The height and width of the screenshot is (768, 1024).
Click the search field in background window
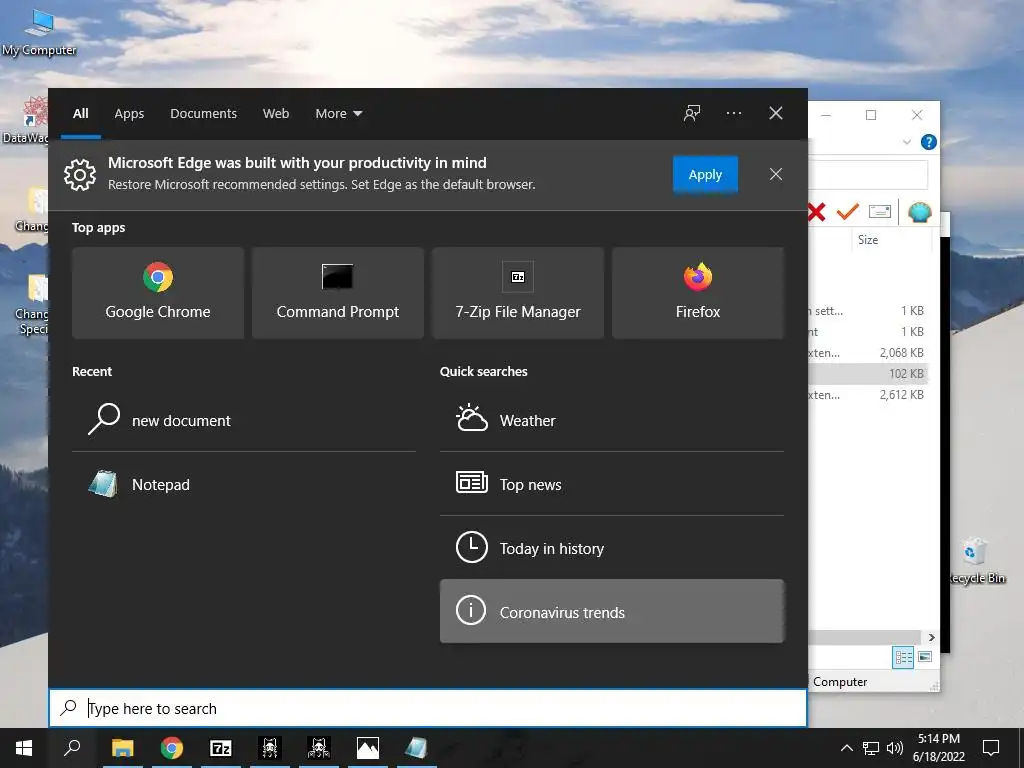tap(868, 175)
